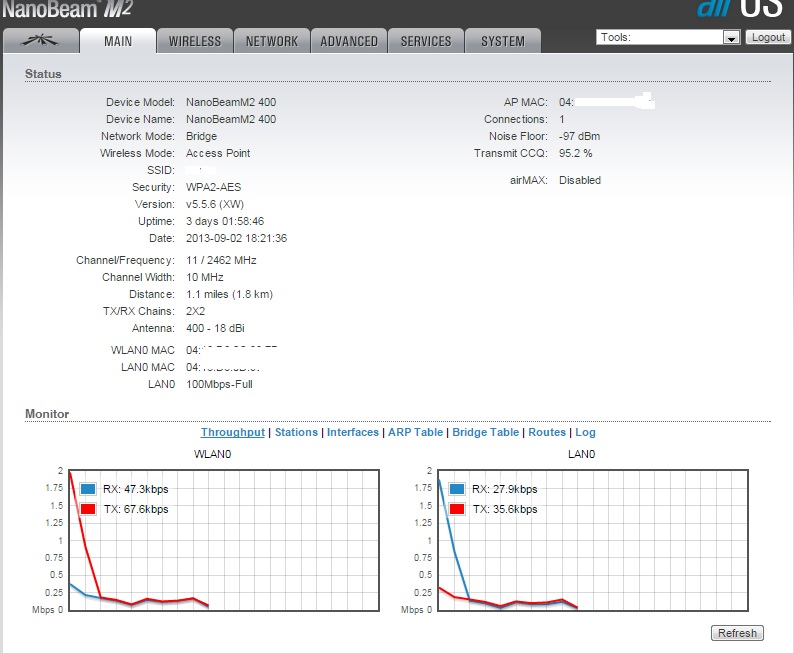Select the TX/RX Chains value 2X2
This screenshot has width=794, height=653.
coord(195,311)
